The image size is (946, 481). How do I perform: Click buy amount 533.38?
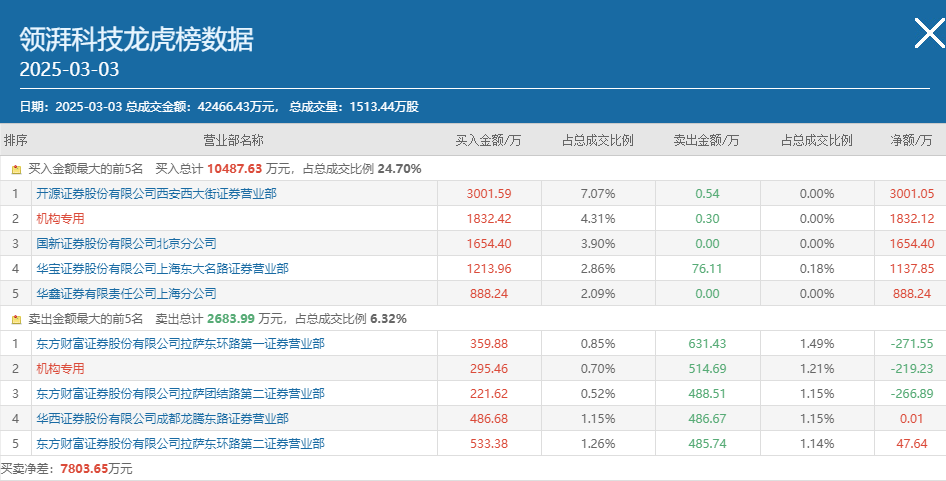489,444
